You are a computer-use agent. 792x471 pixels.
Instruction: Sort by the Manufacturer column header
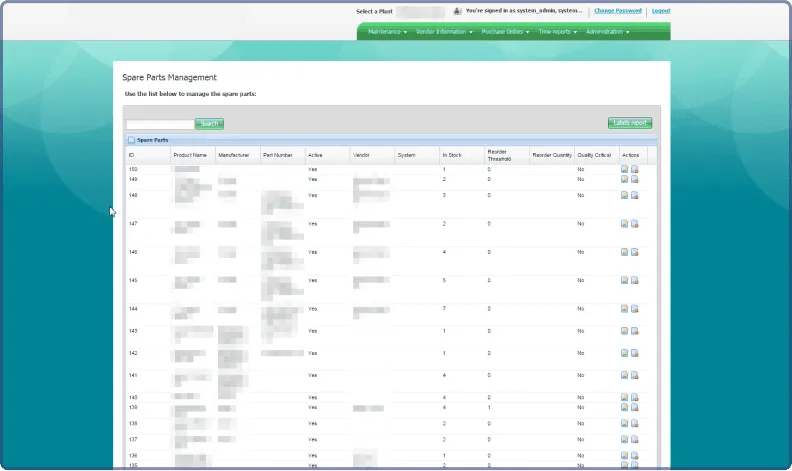[x=237, y=155]
